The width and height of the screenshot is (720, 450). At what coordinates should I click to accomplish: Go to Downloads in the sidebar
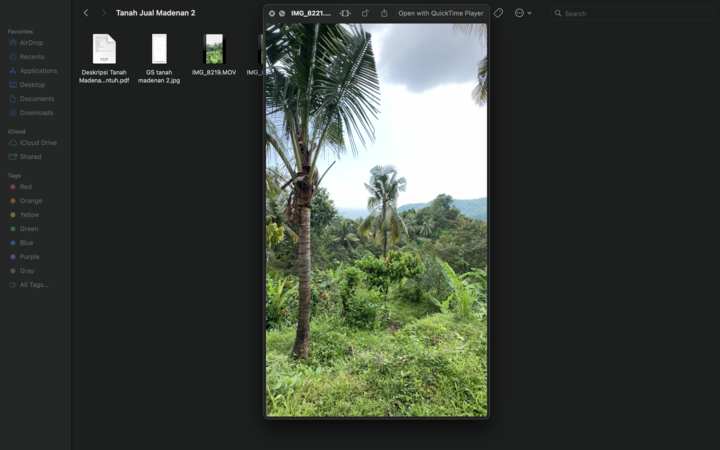click(36, 113)
